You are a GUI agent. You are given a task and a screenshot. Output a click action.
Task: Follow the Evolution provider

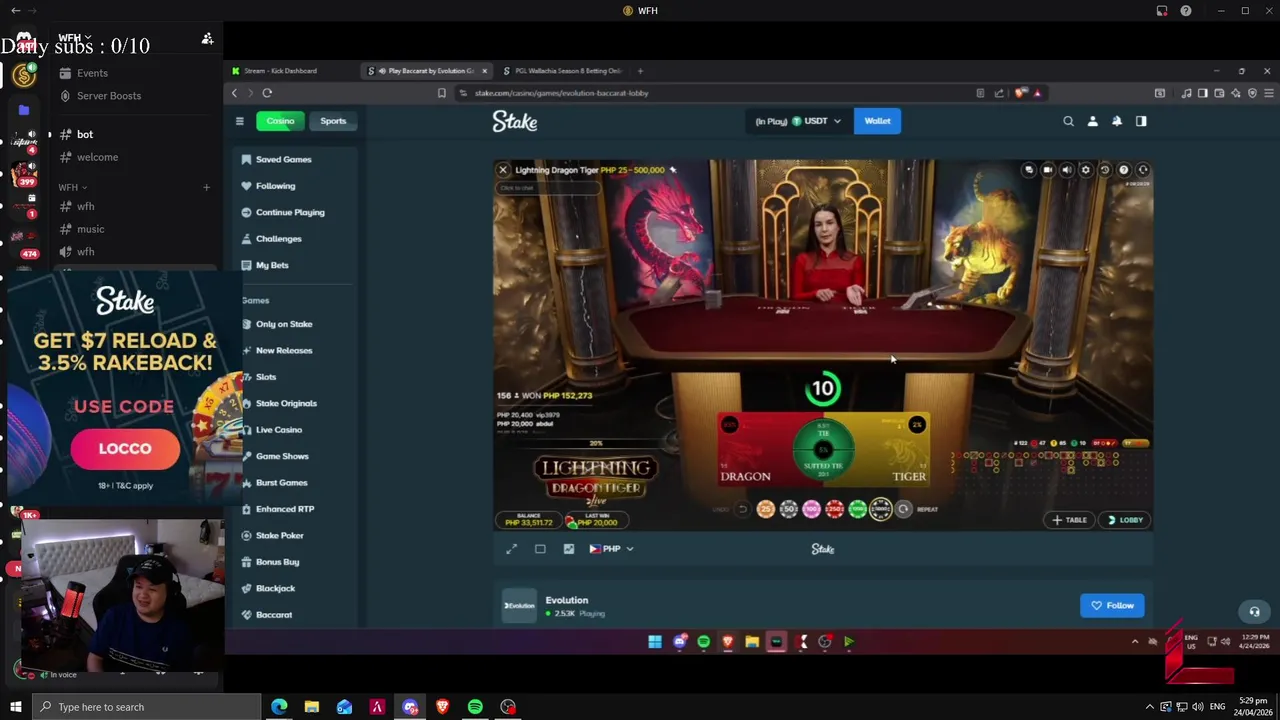click(x=1112, y=605)
